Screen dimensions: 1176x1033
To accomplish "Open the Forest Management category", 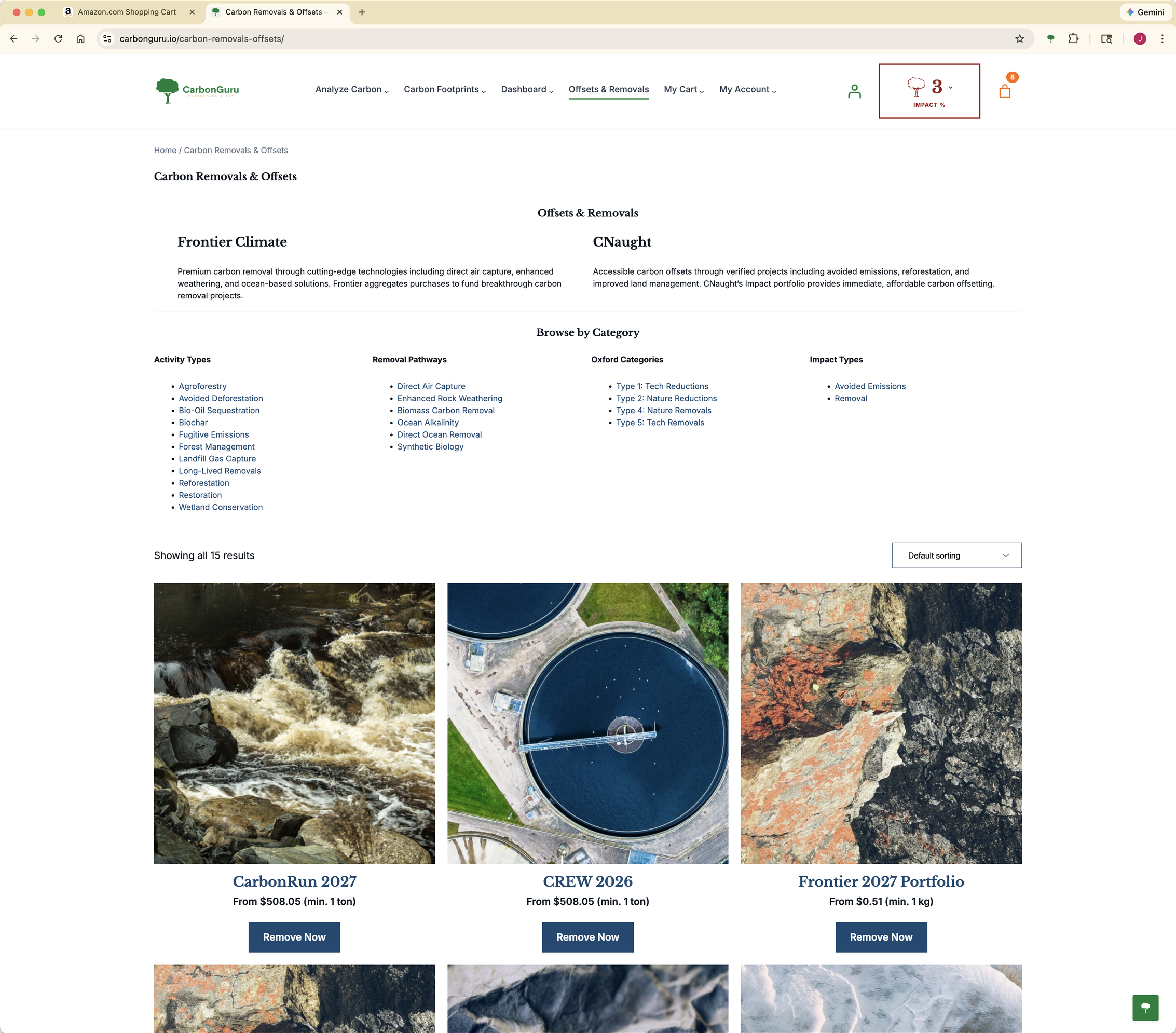I will 217,446.
